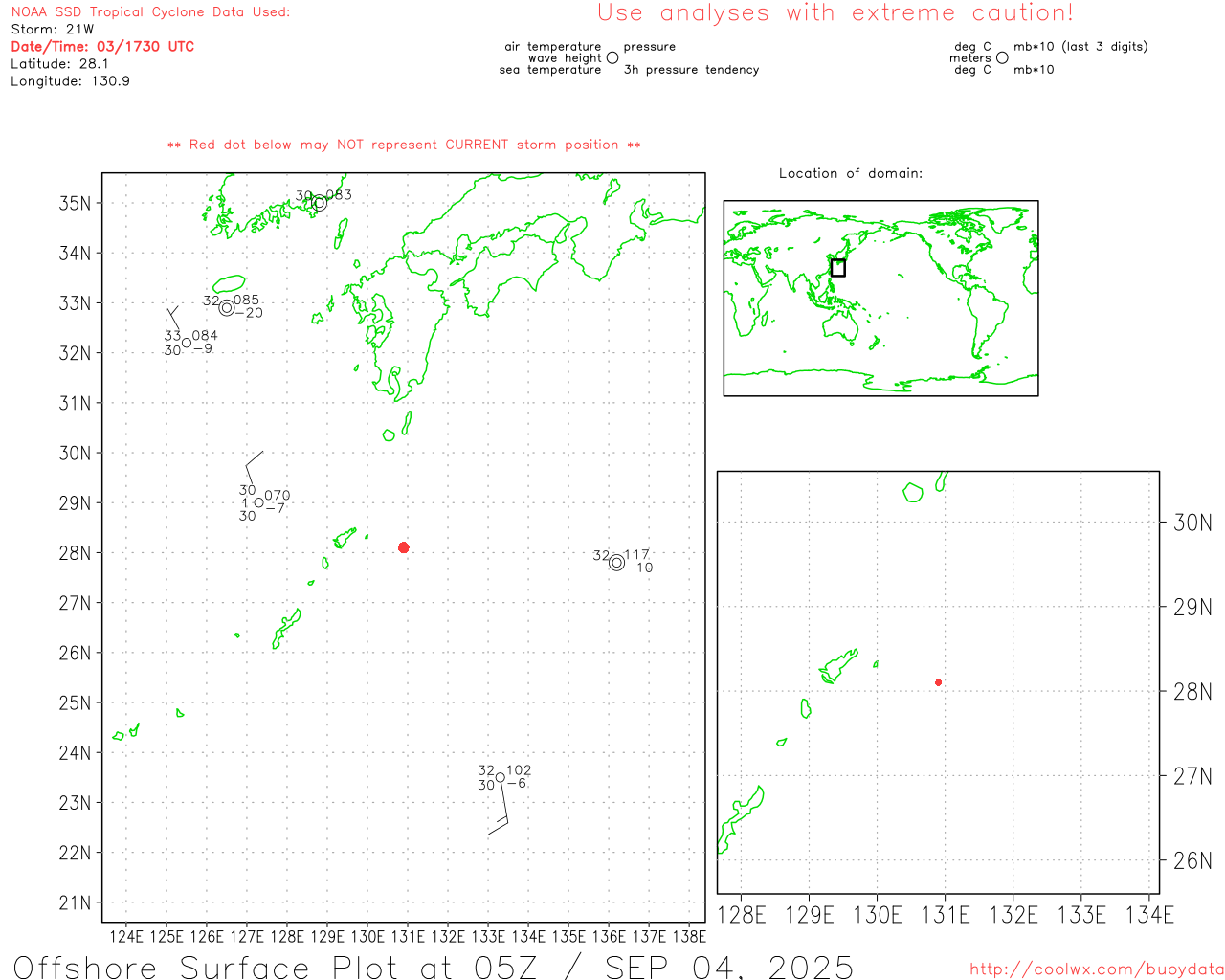This screenshot has height=980, width=1225.
Task: Click the 'Location of domain:' caption
Action: click(851, 173)
